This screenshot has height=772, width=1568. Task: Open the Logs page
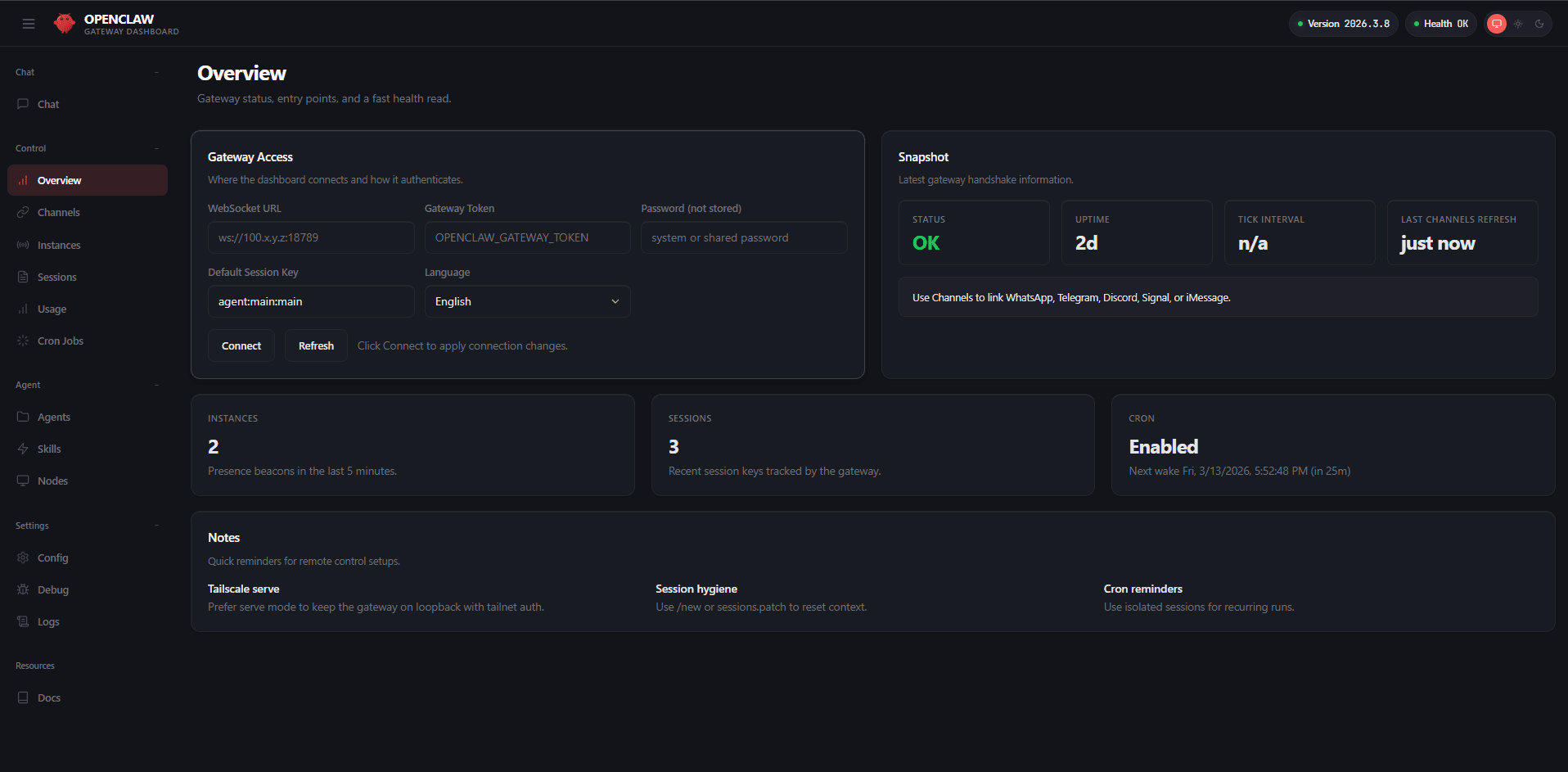click(88, 621)
